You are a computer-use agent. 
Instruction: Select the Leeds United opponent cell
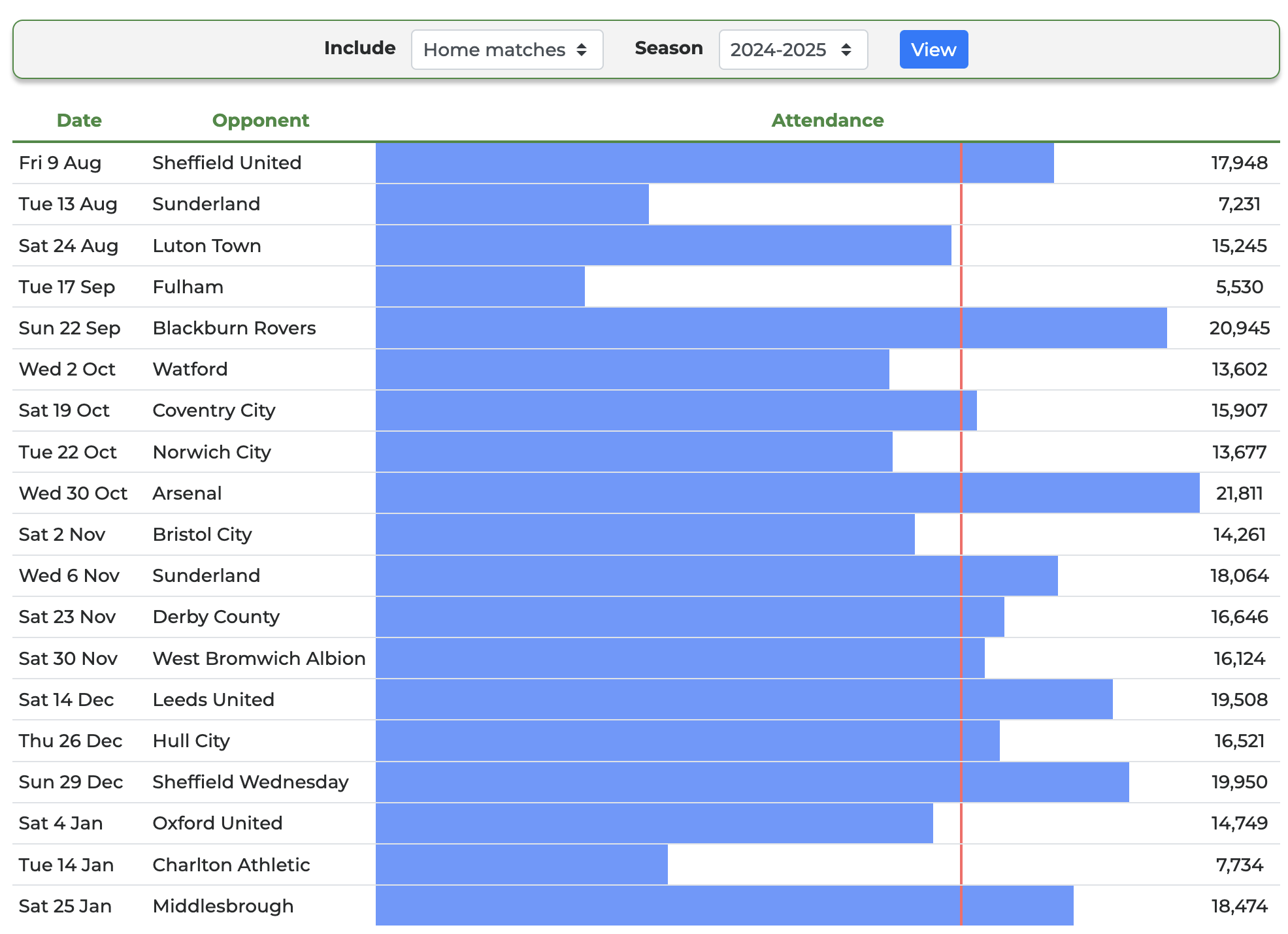[x=213, y=700]
